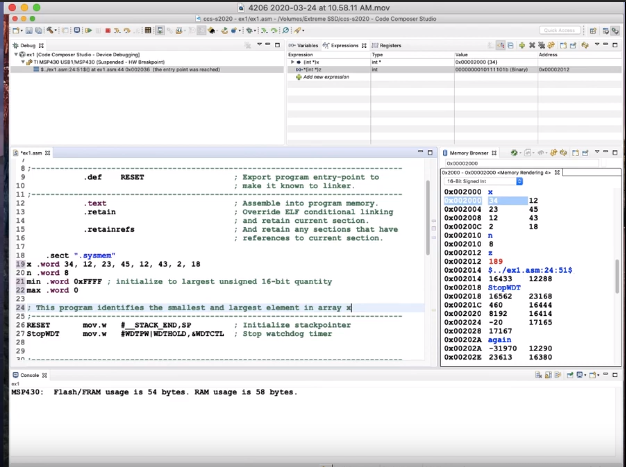Viewport: 626px width, 467px height.
Task: Switch to the Registers tab
Action: [386, 46]
